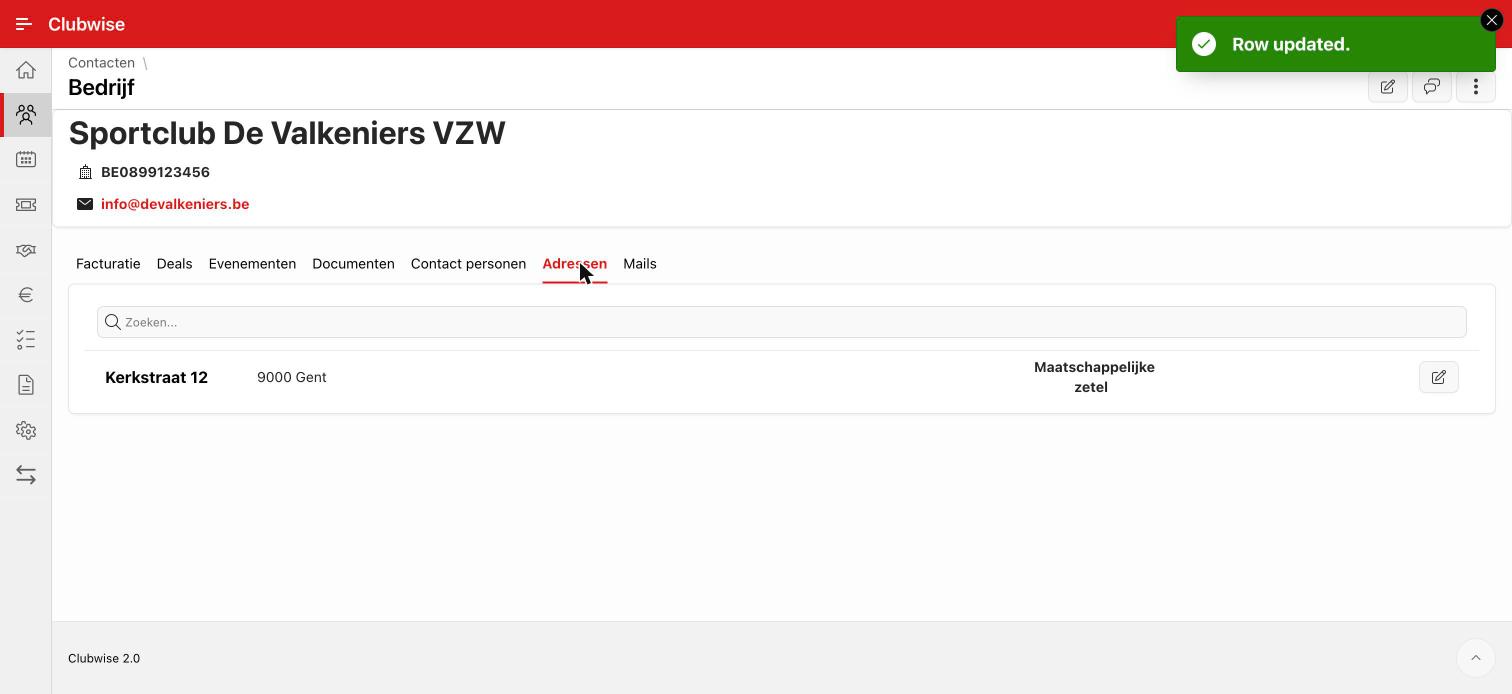Click the Clubwise logo title
Screen dimensions: 1512x694
coord(86,24)
